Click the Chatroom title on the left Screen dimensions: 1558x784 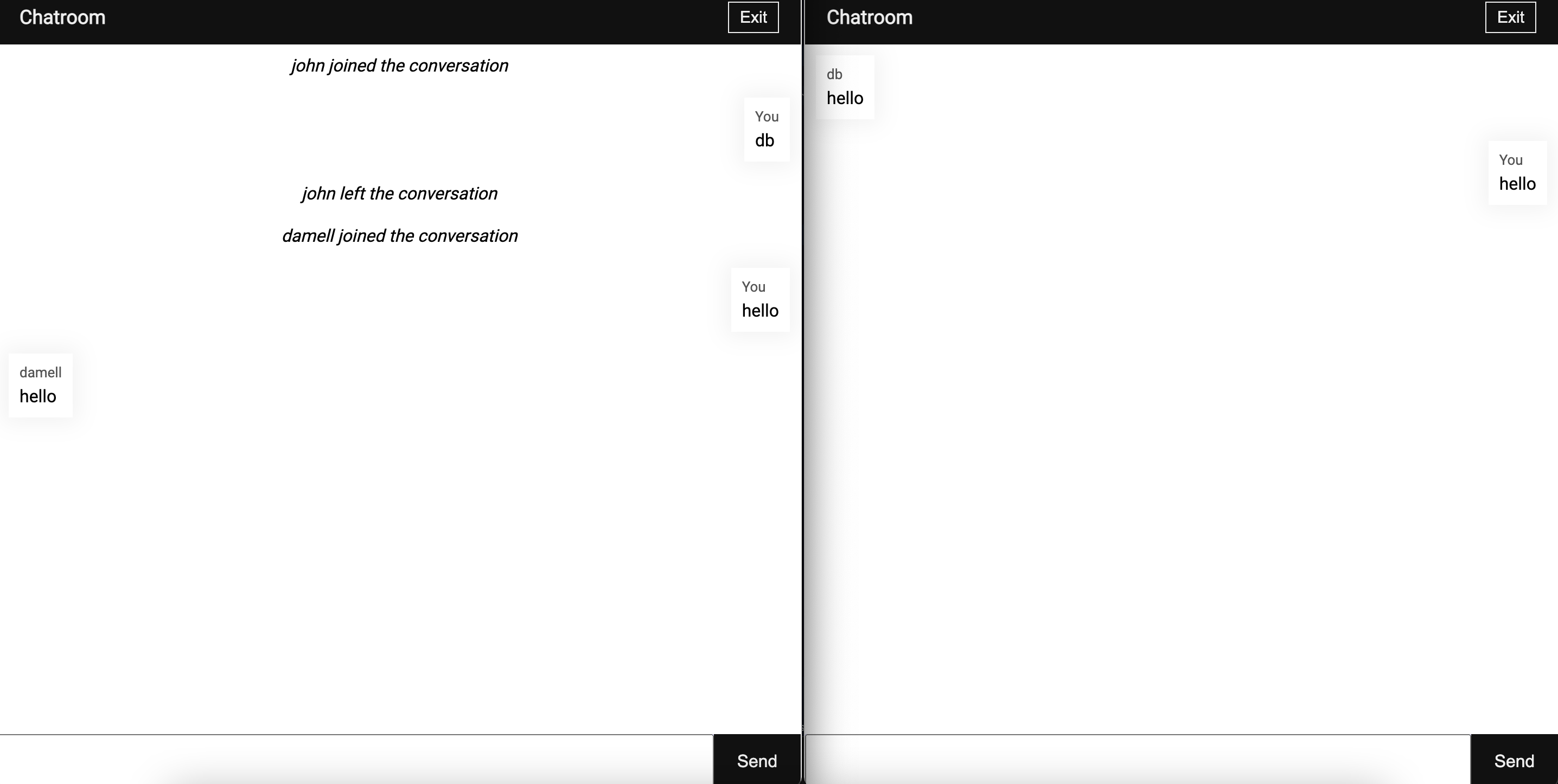(x=61, y=17)
